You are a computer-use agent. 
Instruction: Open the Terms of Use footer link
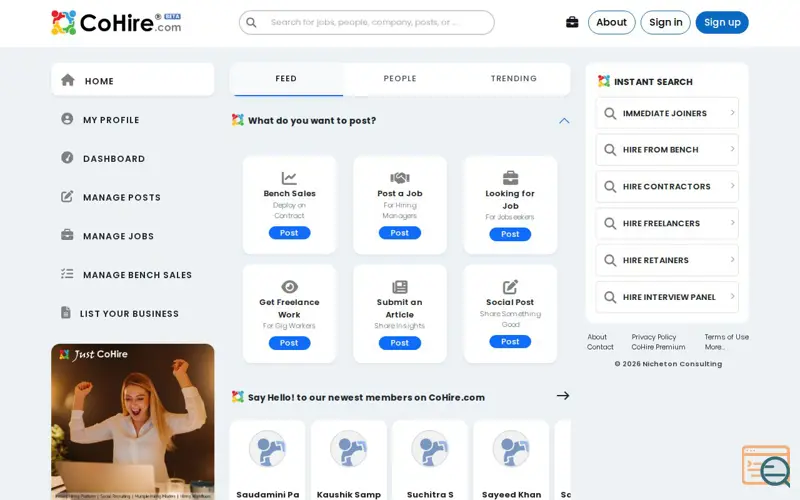[727, 337]
